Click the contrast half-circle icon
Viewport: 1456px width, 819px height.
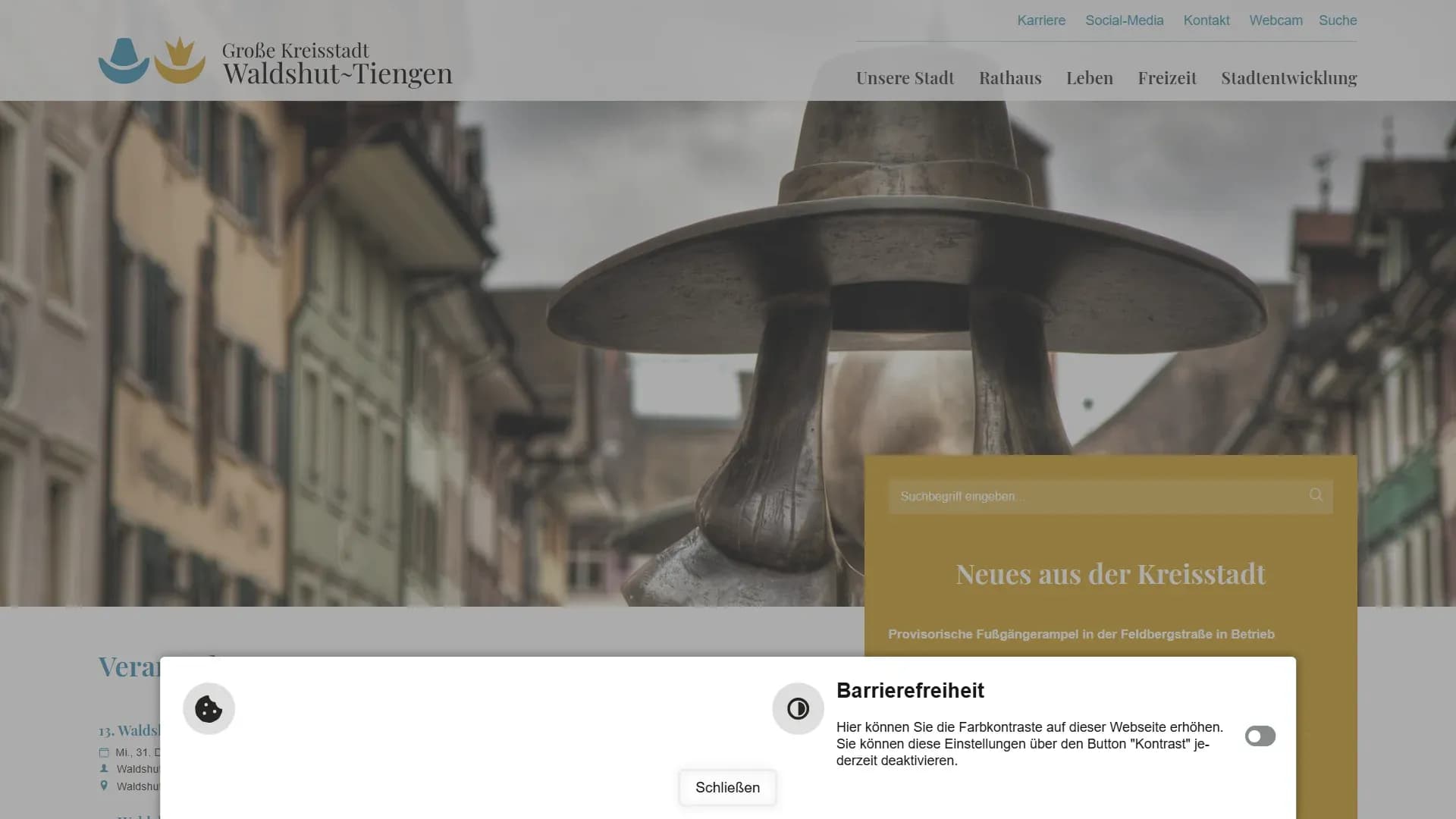point(798,709)
